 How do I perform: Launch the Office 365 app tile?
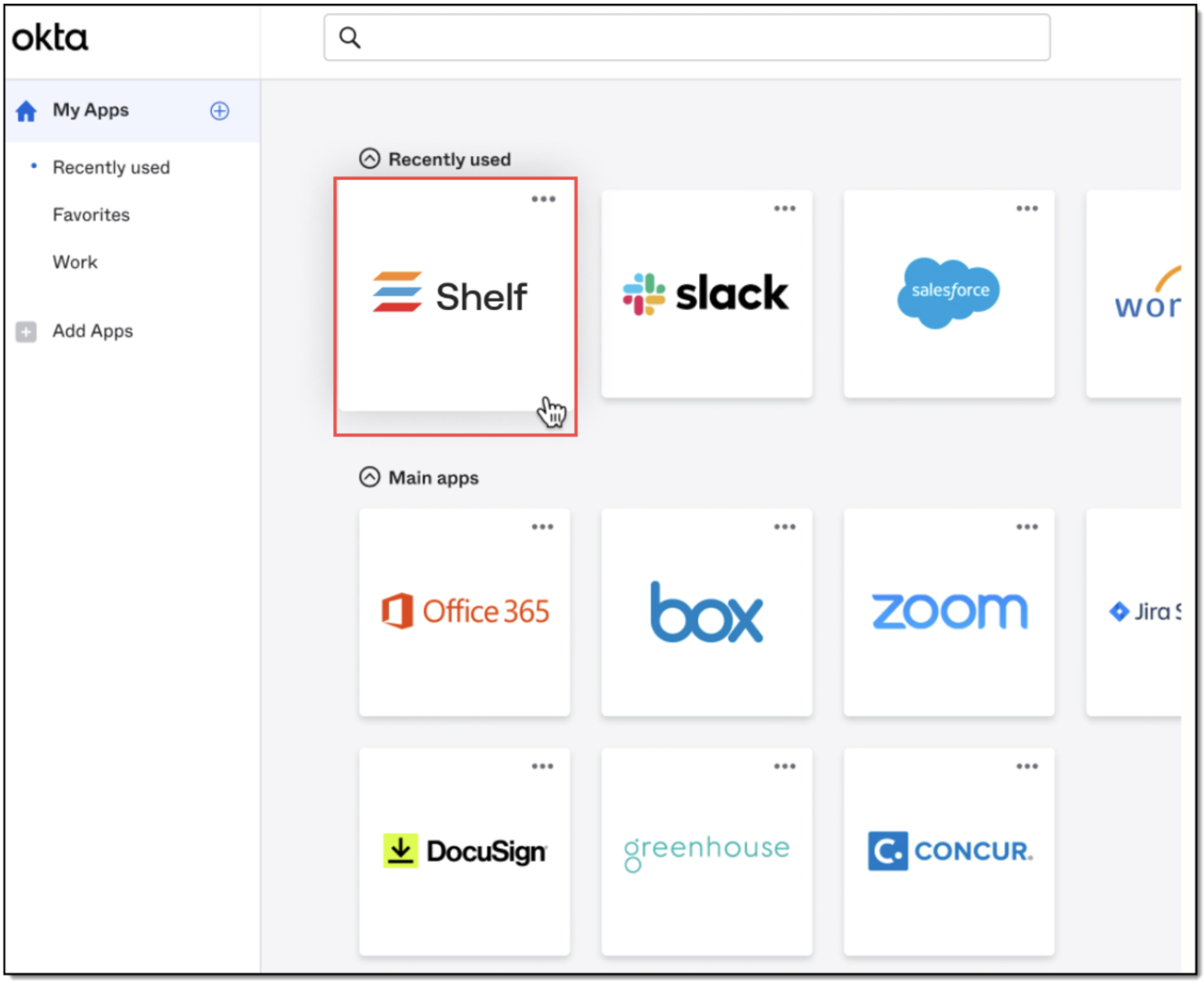click(465, 612)
